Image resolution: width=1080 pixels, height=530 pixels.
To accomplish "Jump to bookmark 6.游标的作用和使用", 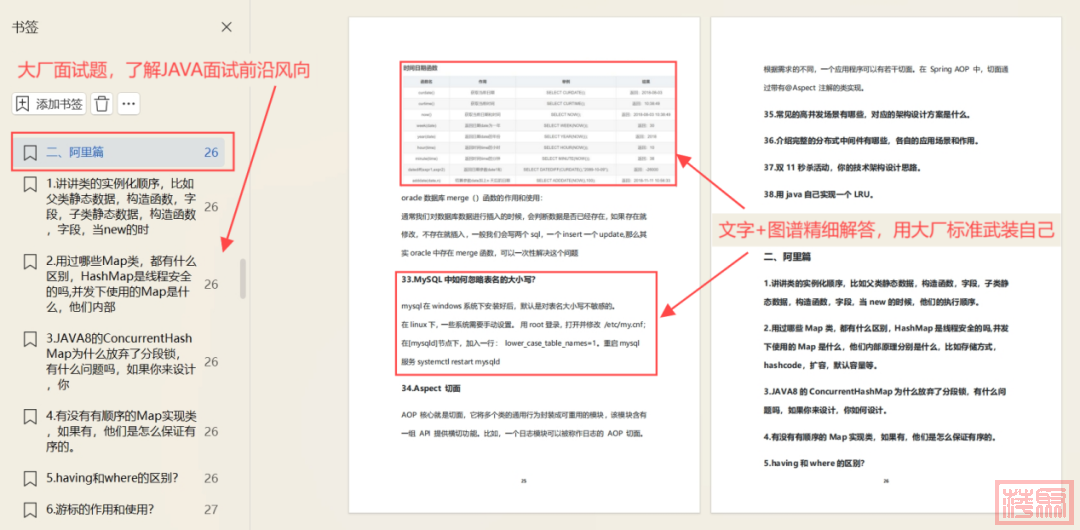I will 100,509.
